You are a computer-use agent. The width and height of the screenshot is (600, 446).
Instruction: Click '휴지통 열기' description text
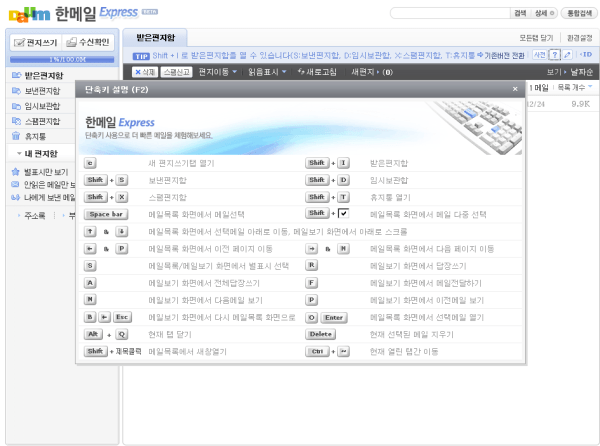click(390, 197)
